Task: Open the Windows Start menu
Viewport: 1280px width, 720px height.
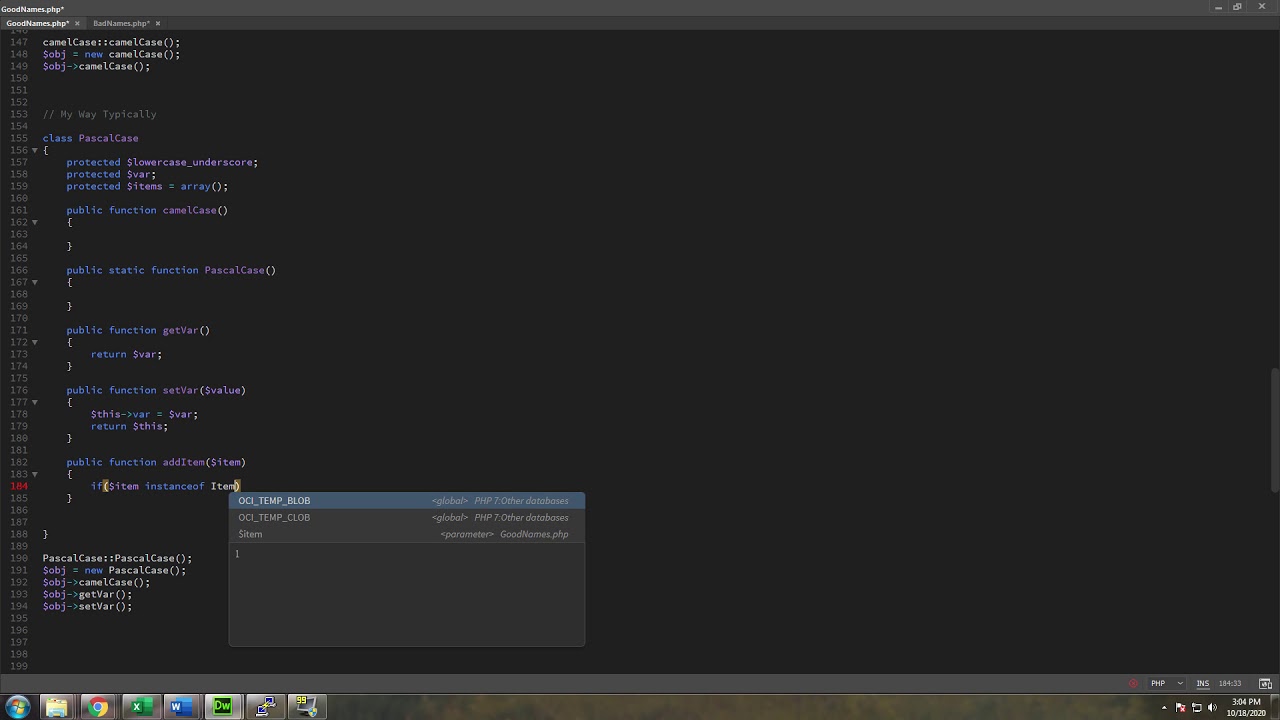Action: point(17,707)
